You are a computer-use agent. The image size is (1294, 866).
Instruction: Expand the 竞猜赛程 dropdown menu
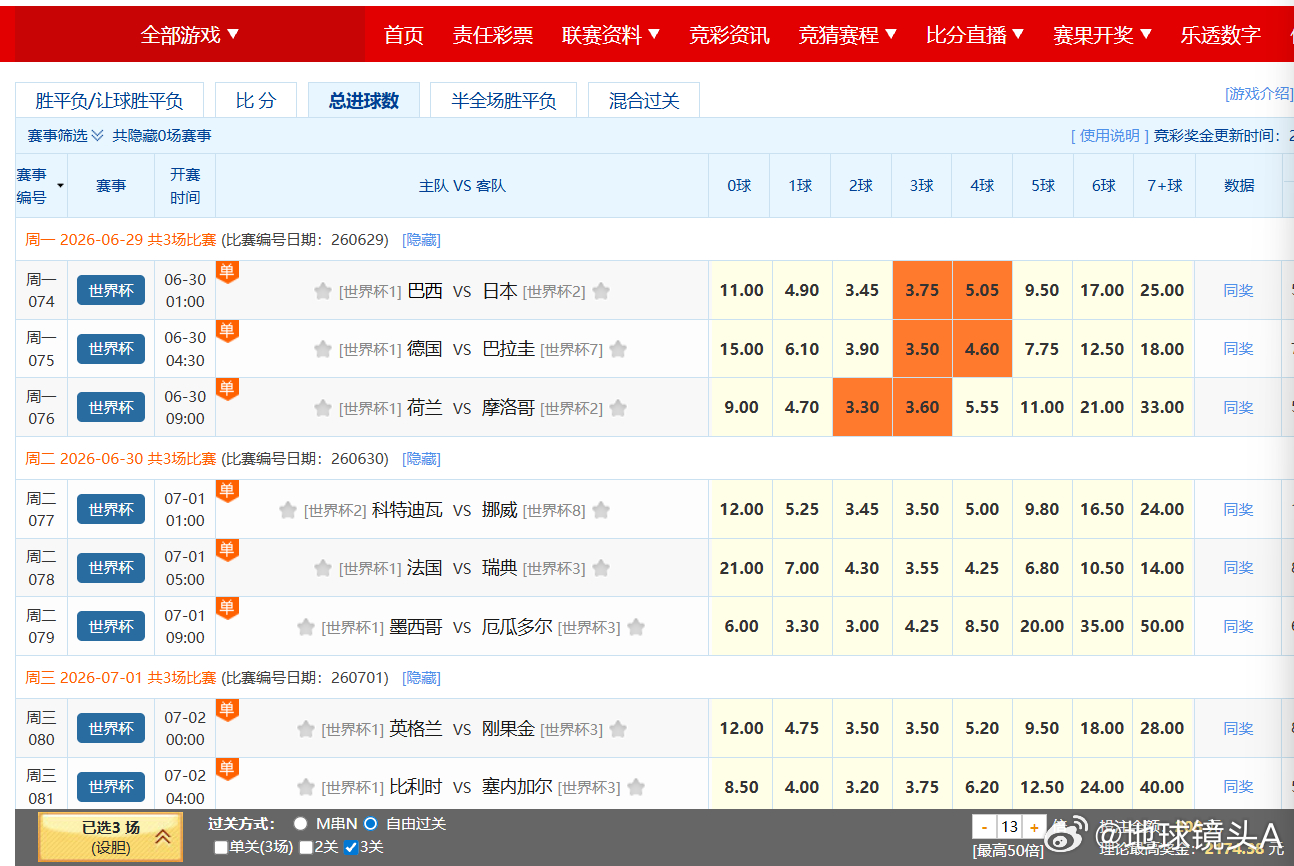pos(848,35)
